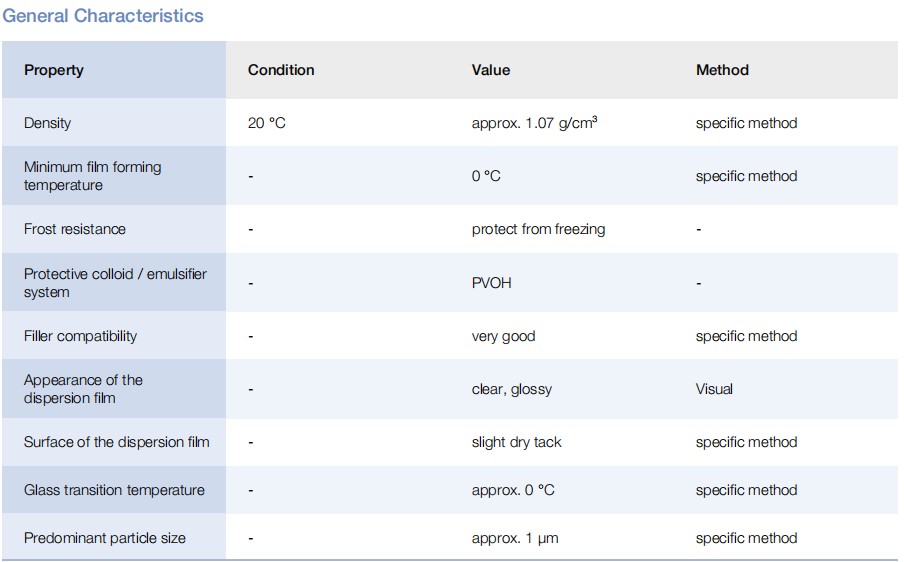Select Protective colloid / emulsifier system cell
Image resolution: width=904 pixels, height=562 pixels.
coord(115,283)
